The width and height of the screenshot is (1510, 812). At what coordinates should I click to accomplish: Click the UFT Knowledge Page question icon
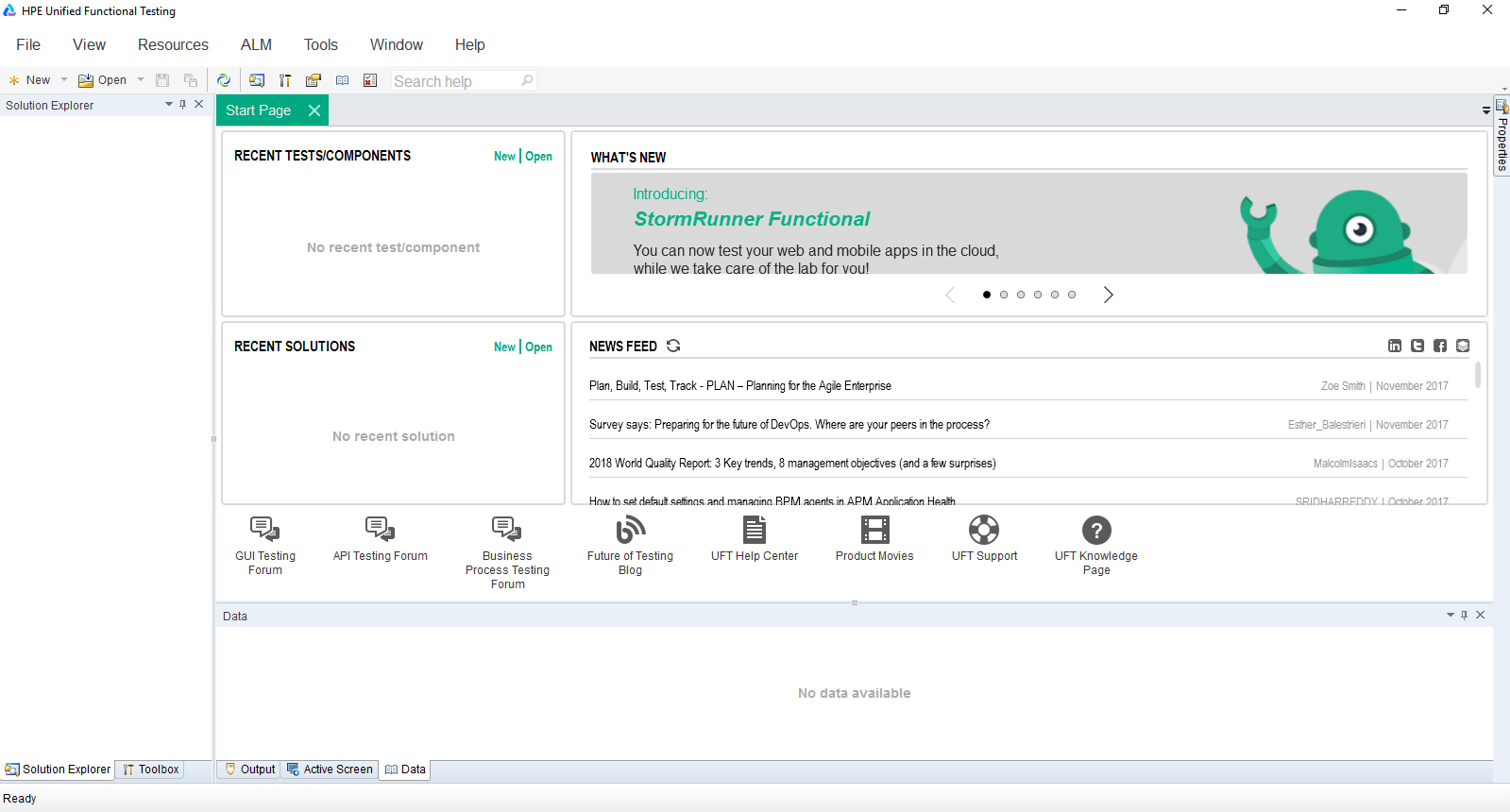coord(1095,530)
